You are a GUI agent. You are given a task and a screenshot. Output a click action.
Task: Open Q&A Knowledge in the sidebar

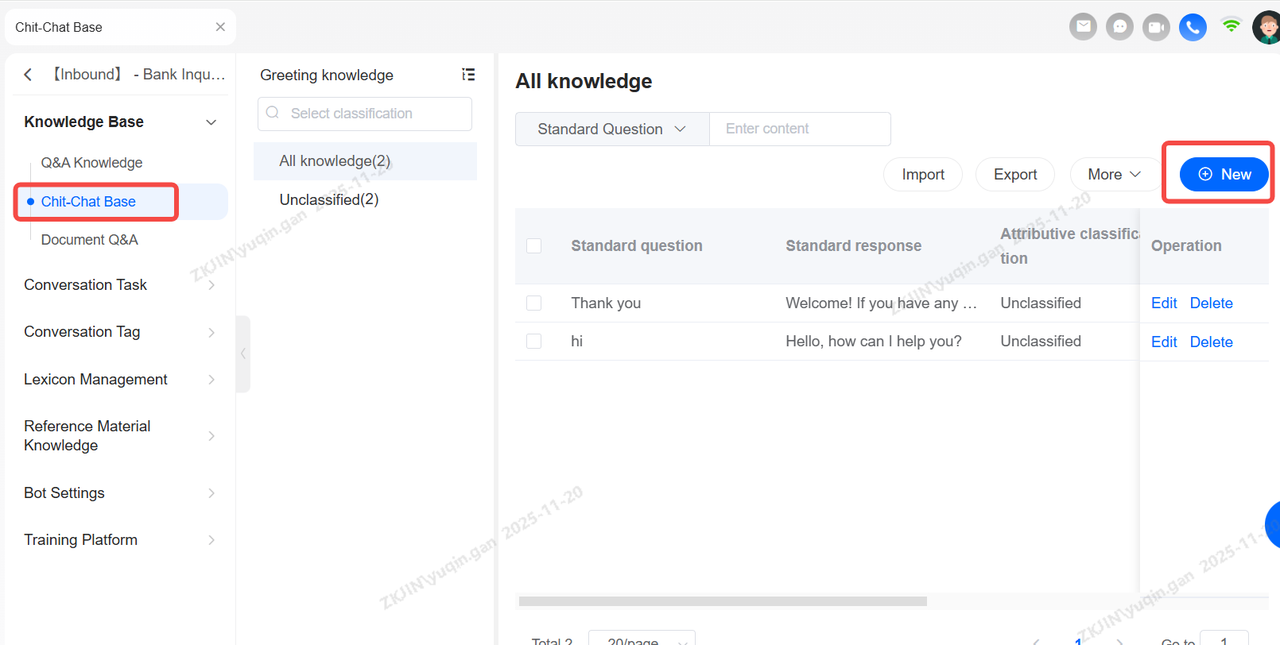click(92, 163)
